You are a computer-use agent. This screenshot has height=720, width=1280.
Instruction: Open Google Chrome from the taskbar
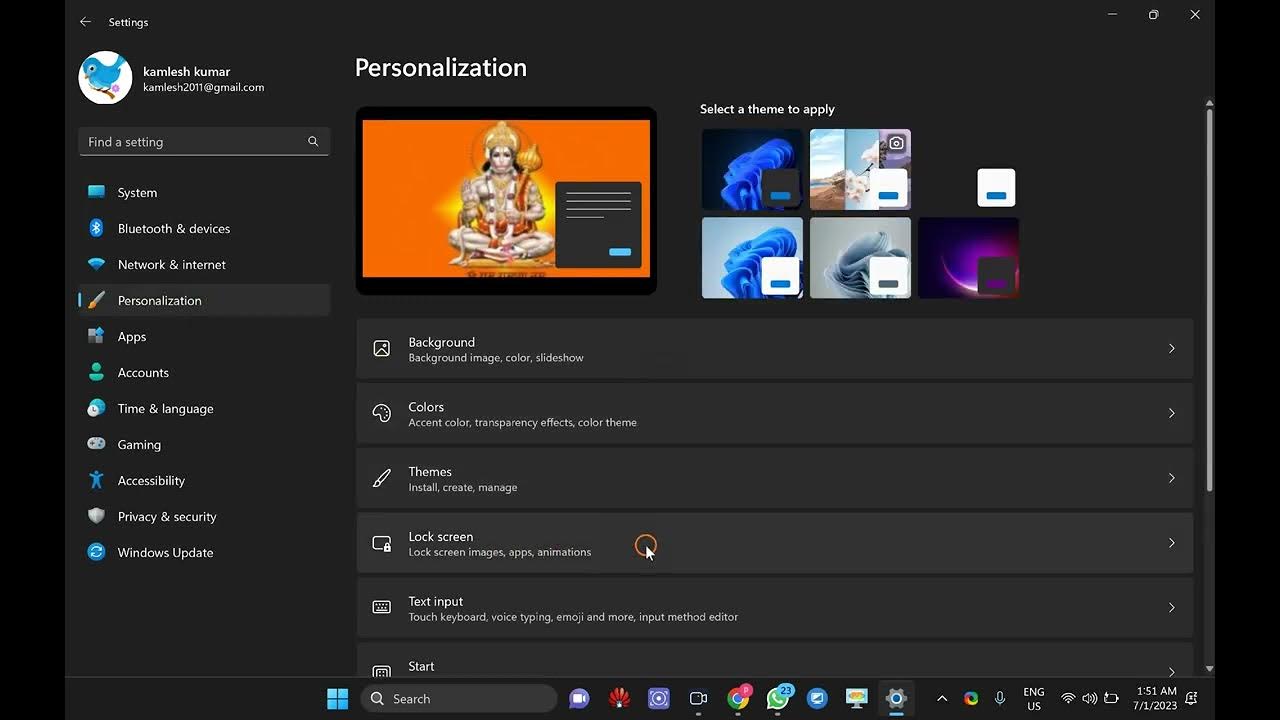point(738,699)
